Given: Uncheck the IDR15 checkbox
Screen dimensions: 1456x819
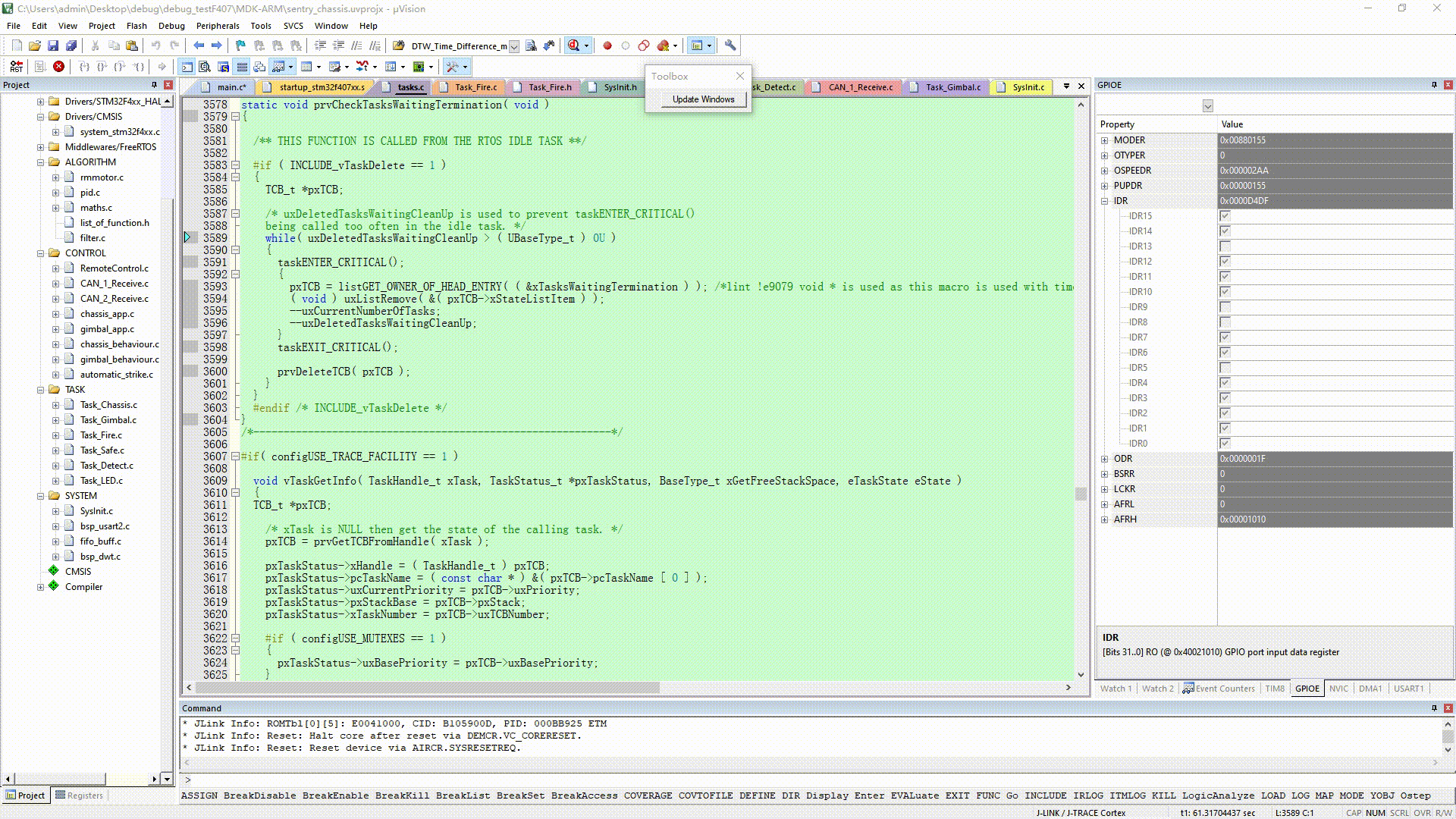Looking at the screenshot, I should point(1225,216).
